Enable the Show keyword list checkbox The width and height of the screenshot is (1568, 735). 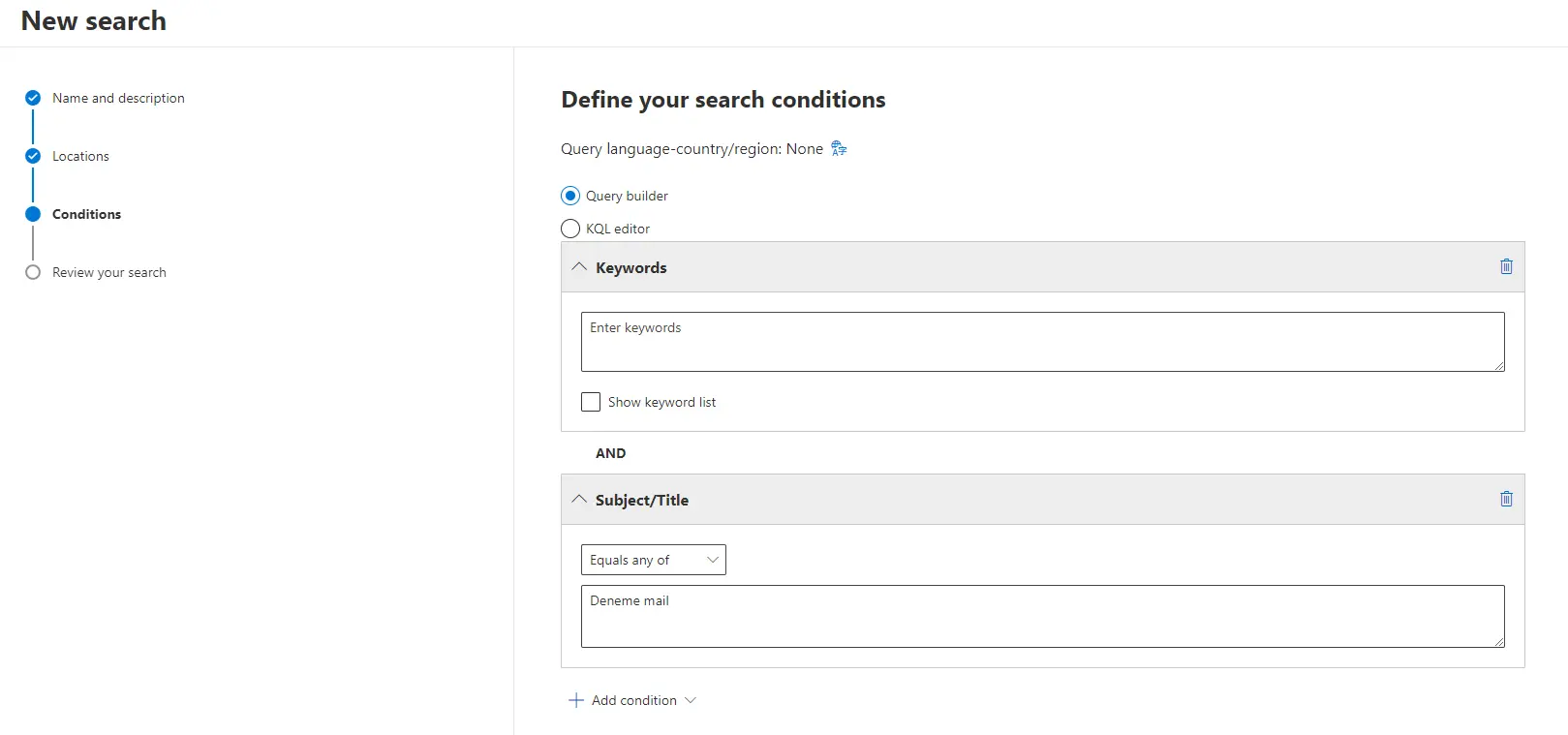591,402
